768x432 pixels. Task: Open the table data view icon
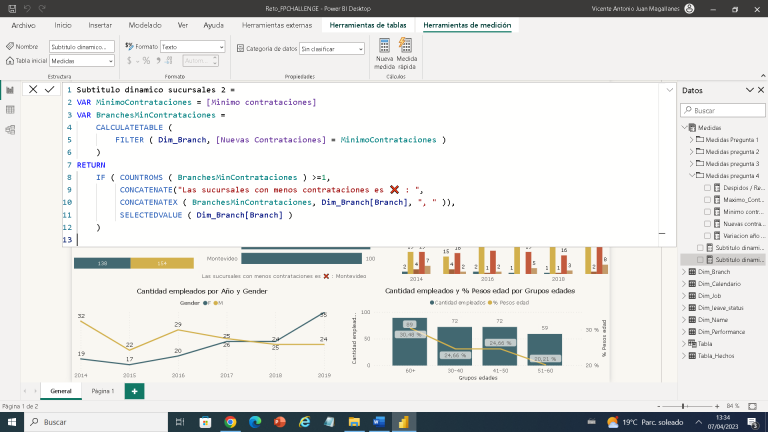[x=10, y=109]
